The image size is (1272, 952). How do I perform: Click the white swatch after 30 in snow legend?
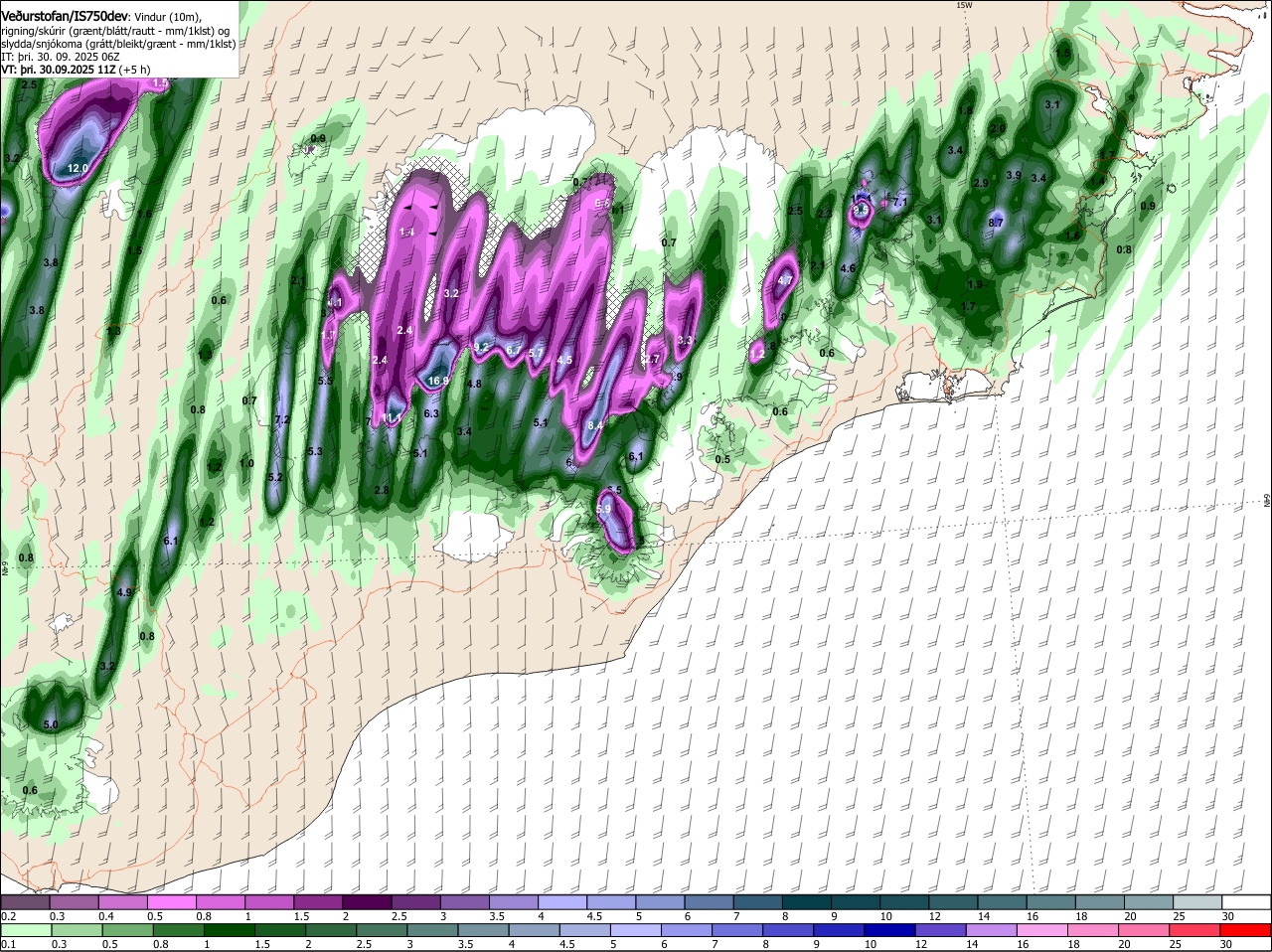1247,901
